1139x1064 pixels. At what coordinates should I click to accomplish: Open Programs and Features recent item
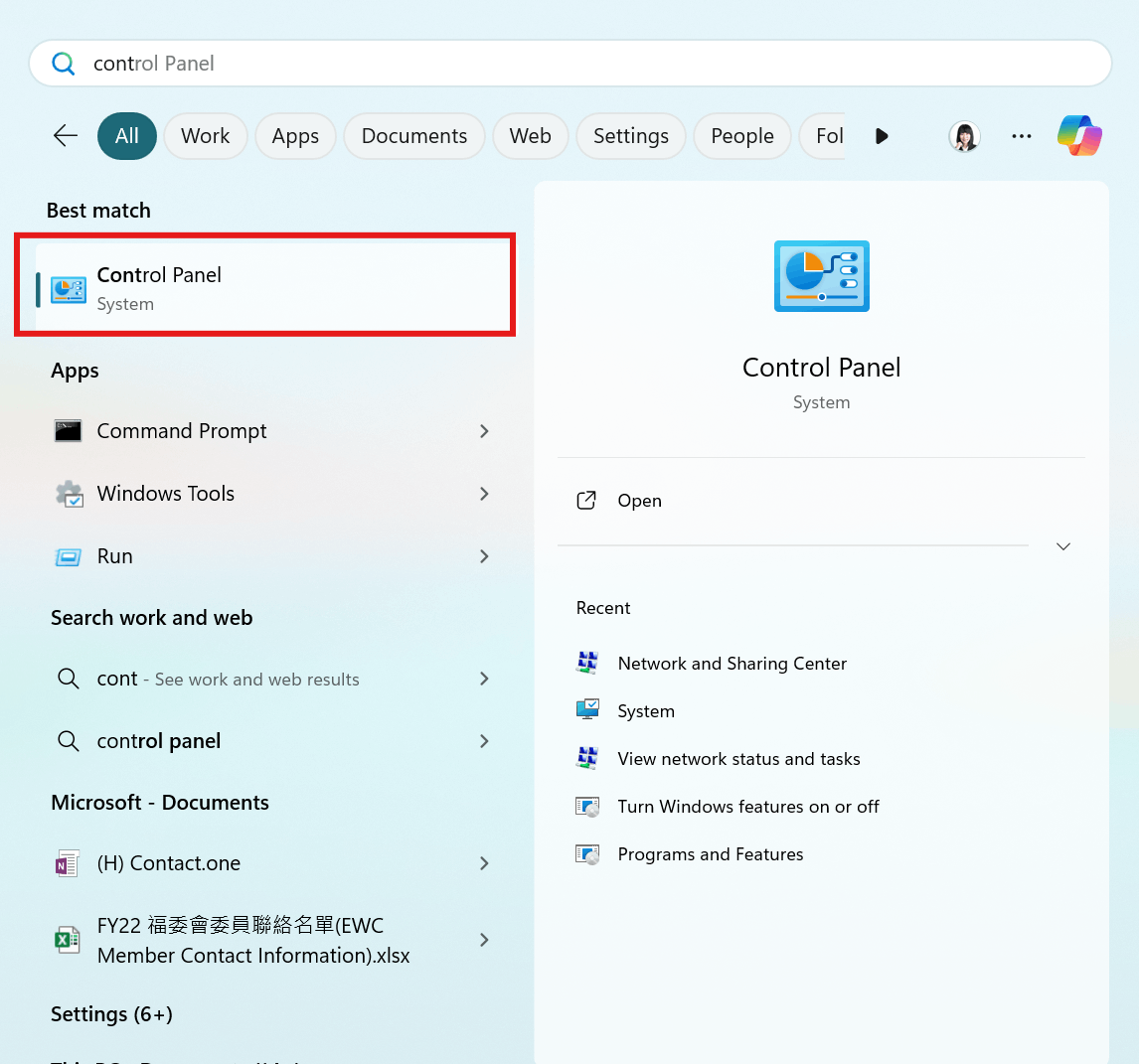711,854
